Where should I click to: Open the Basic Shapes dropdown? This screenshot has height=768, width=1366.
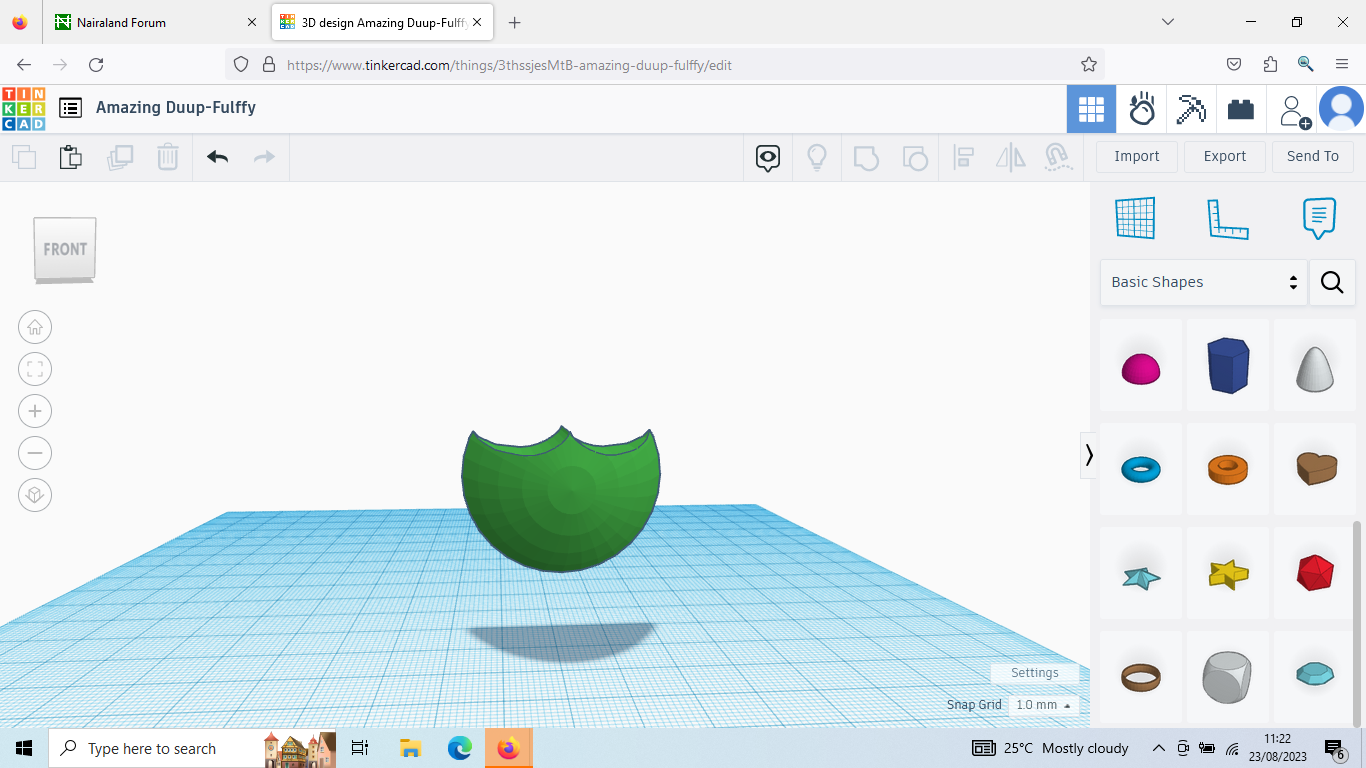(x=1204, y=282)
